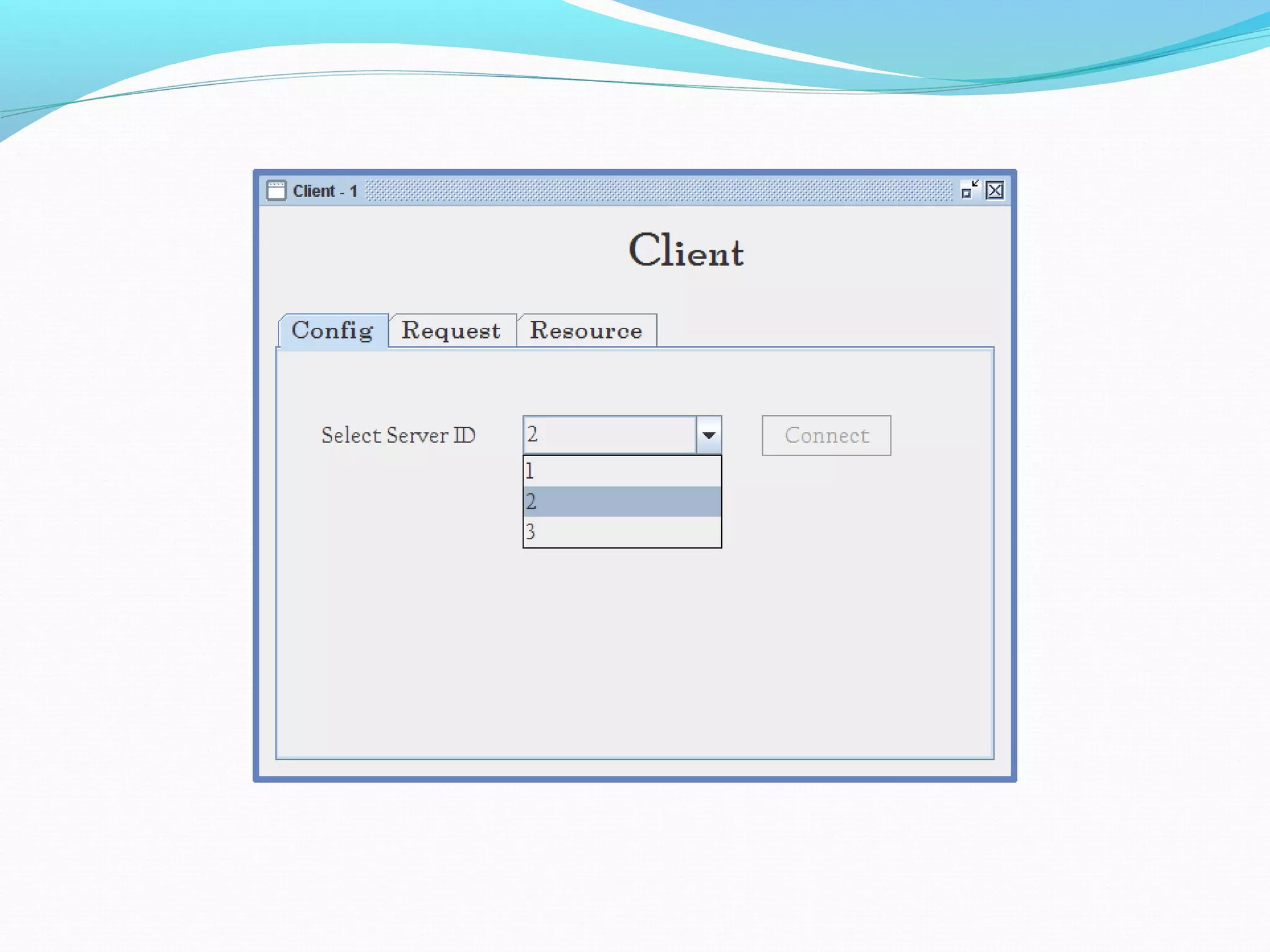Switch to the Resource tab
The width and height of the screenshot is (1270, 952).
586,331
